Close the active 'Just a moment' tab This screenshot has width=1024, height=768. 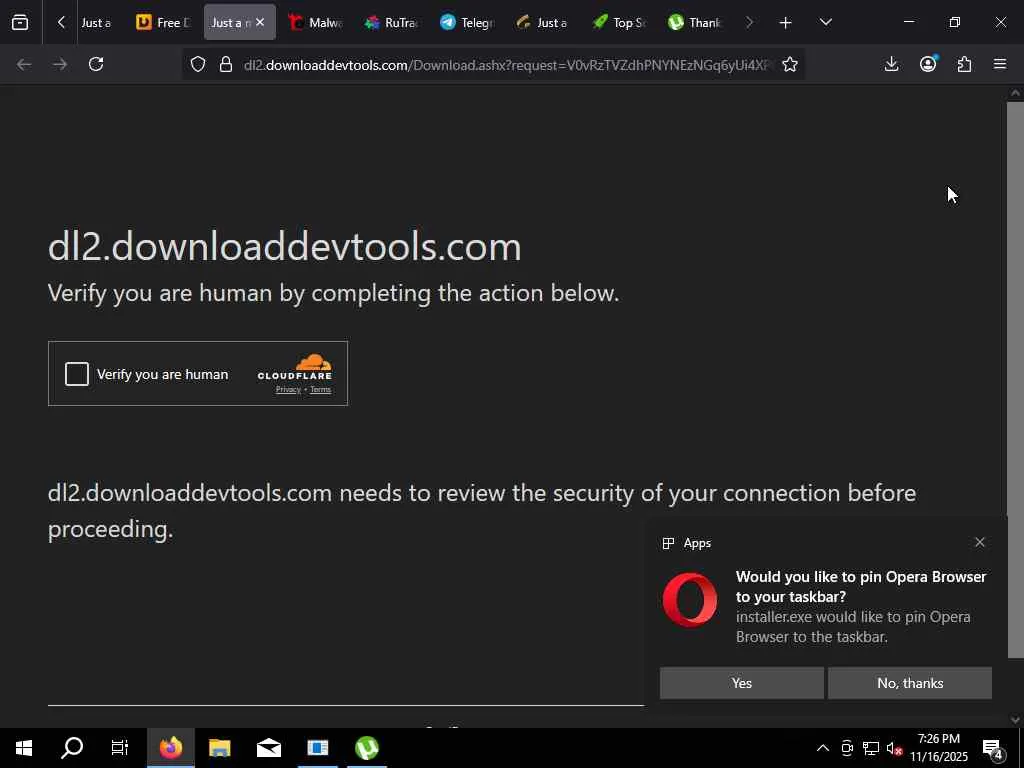click(x=260, y=22)
